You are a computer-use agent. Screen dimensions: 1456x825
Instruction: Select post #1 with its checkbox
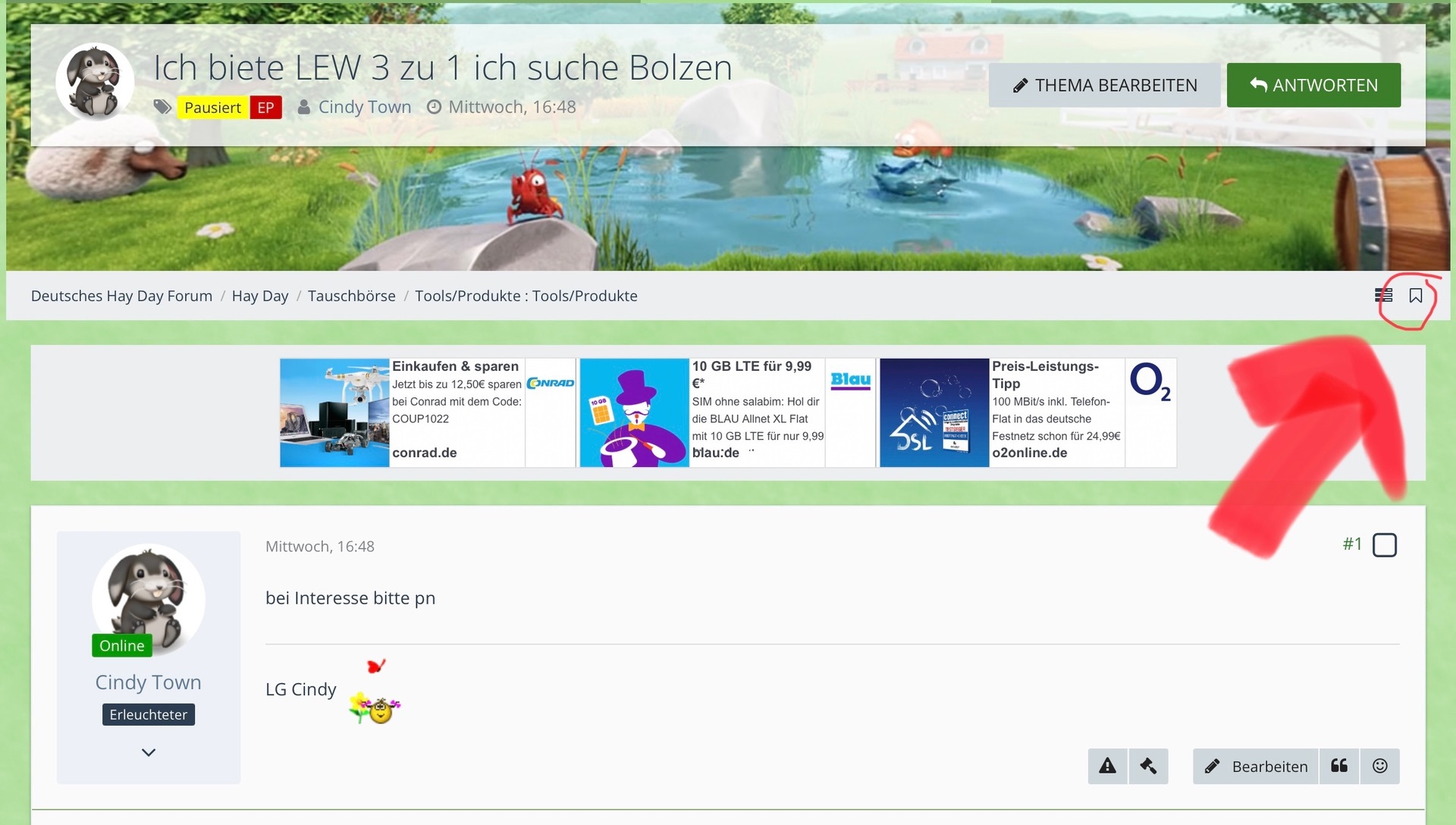coord(1384,544)
